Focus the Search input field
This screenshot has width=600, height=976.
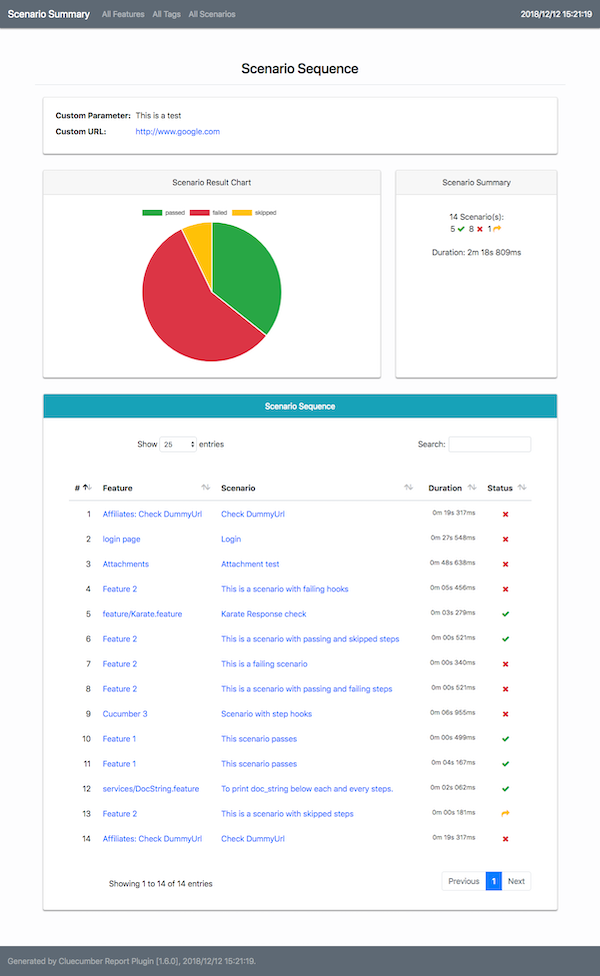point(490,444)
